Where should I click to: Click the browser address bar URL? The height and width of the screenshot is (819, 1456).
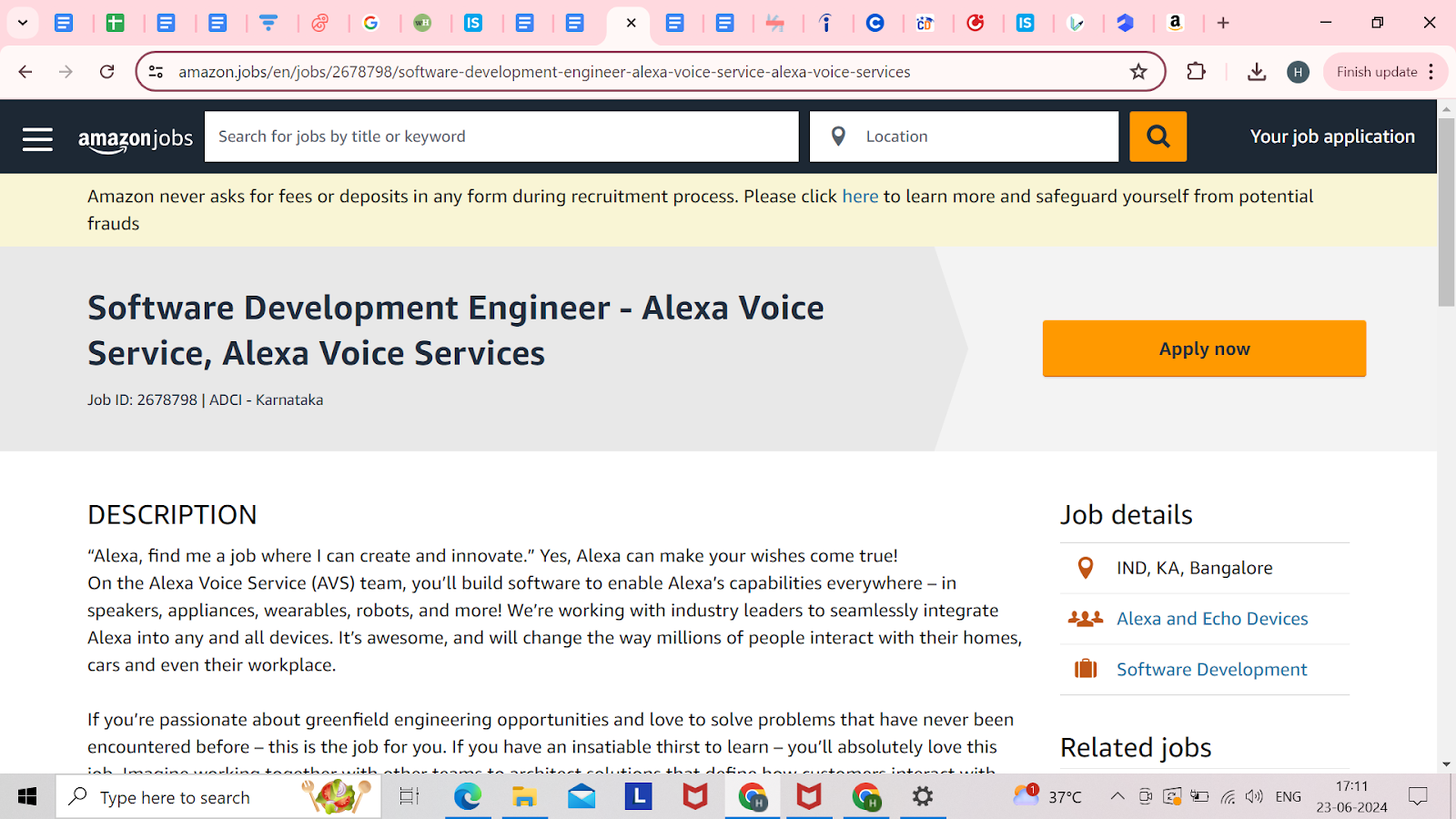pyautogui.click(x=544, y=72)
